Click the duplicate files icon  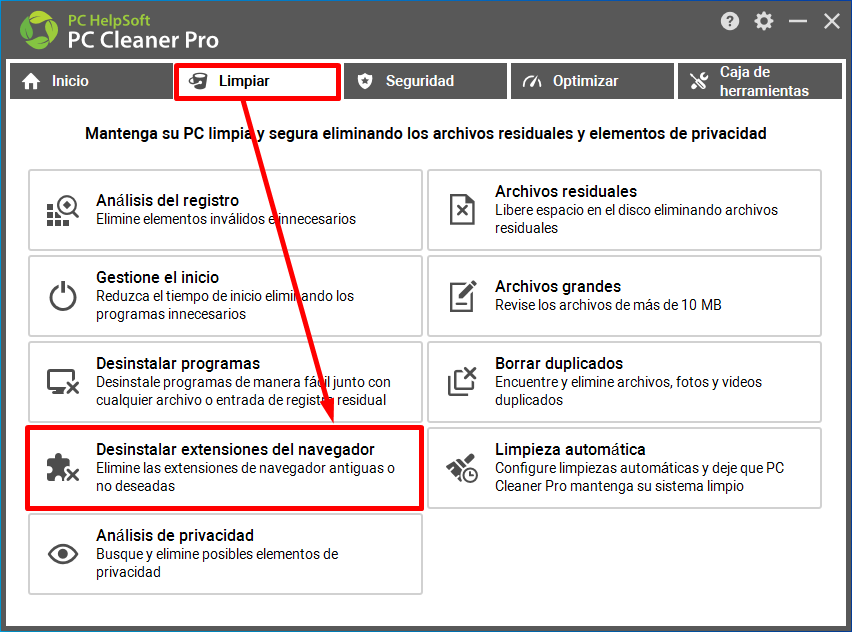click(462, 381)
